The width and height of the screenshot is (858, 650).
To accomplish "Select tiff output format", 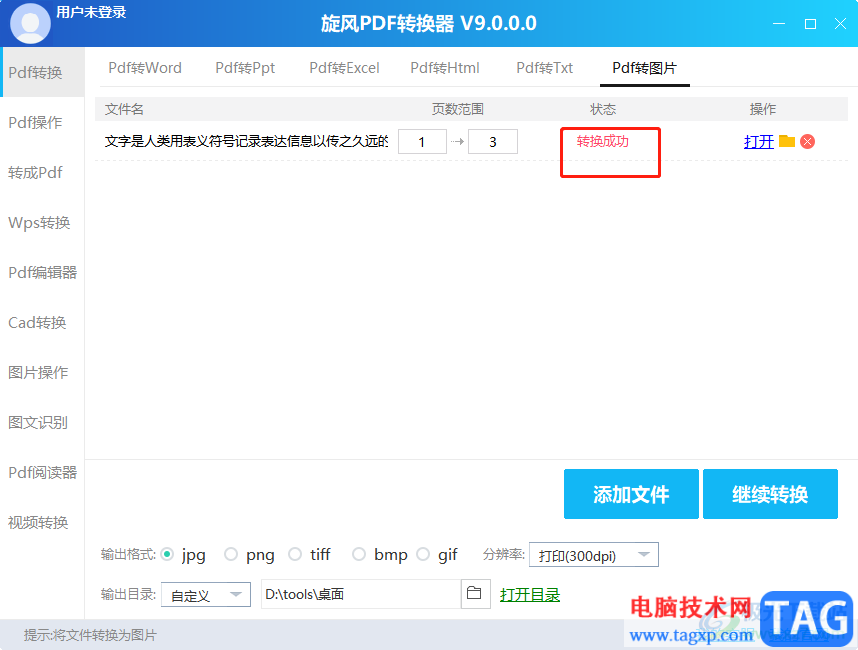I will 295,554.
